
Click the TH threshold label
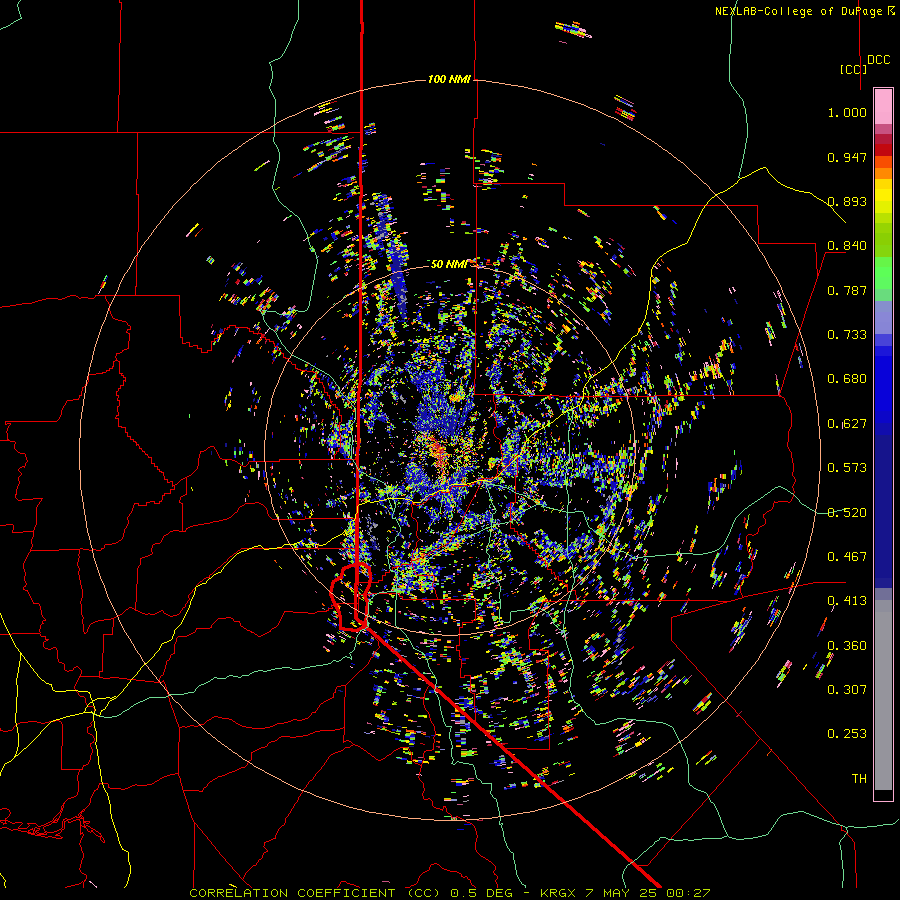point(859,779)
